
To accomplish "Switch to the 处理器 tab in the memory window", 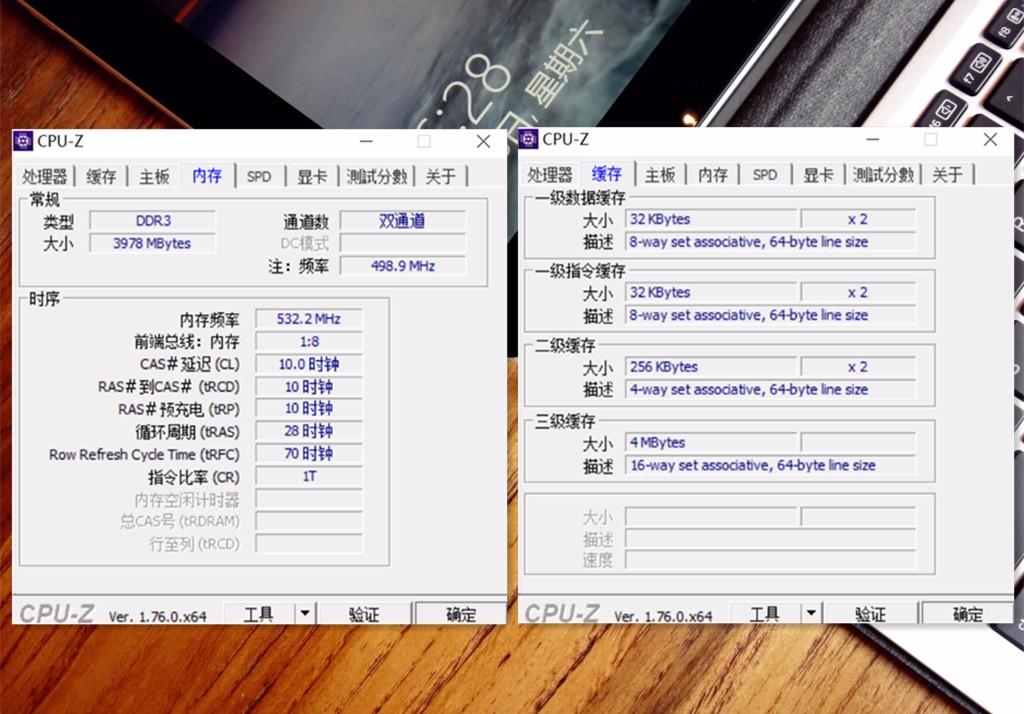I will click(x=45, y=177).
